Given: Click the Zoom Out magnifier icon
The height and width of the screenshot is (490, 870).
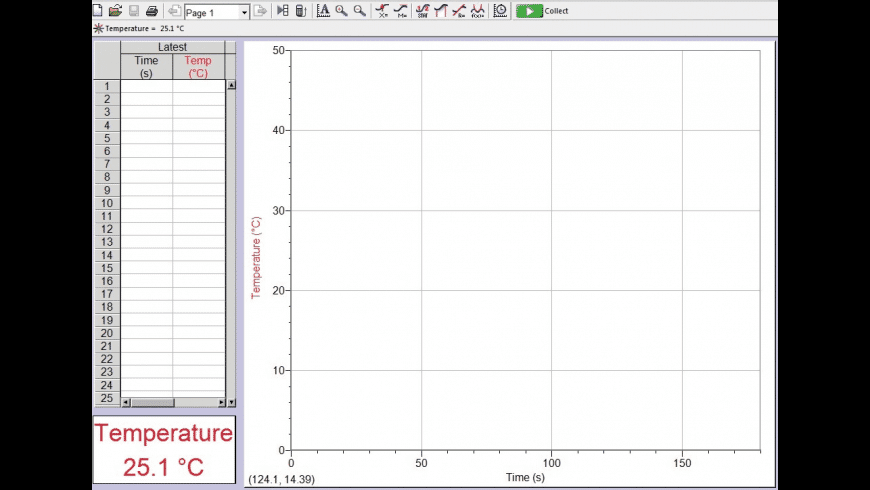Looking at the screenshot, I should 359,11.
